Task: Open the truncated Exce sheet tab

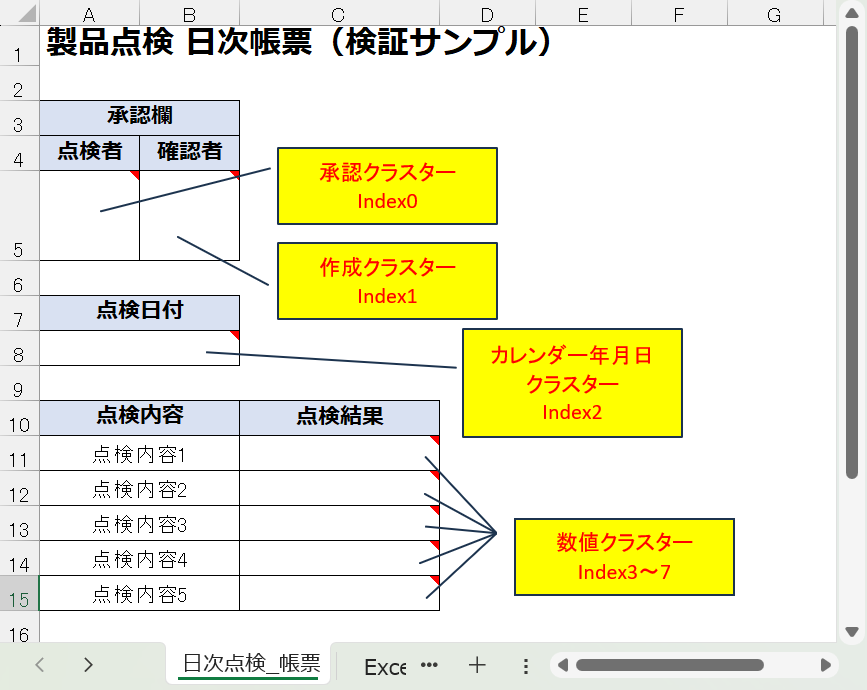Action: pos(385,667)
